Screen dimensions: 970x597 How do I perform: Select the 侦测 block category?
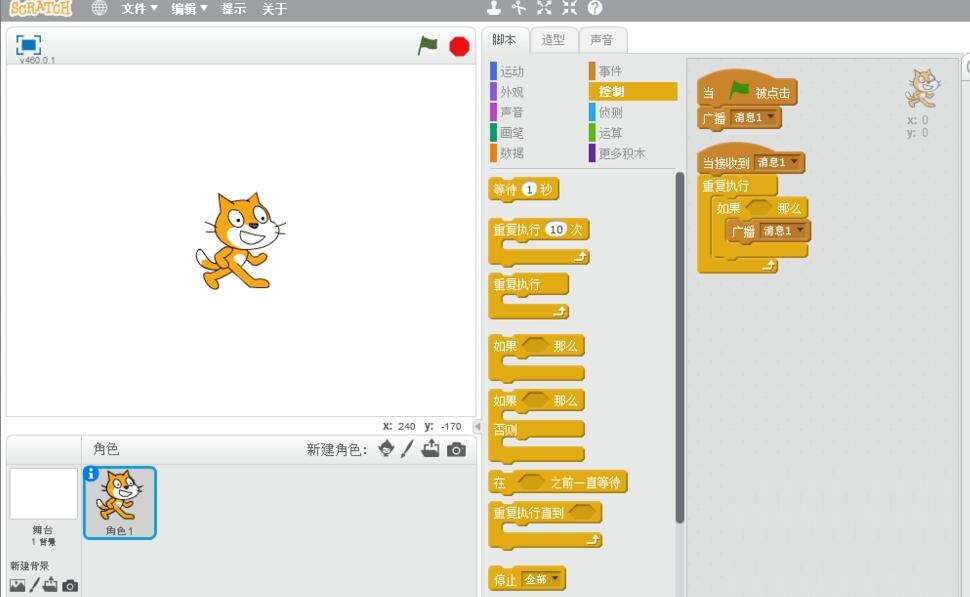(x=611, y=111)
